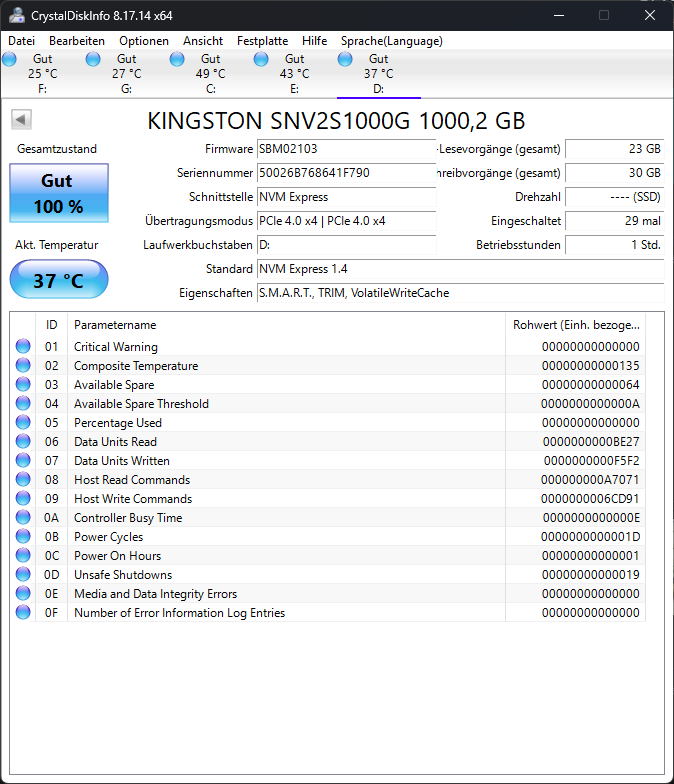The height and width of the screenshot is (784, 674).
Task: Click status orb for Power Cycles row
Action: 23,536
